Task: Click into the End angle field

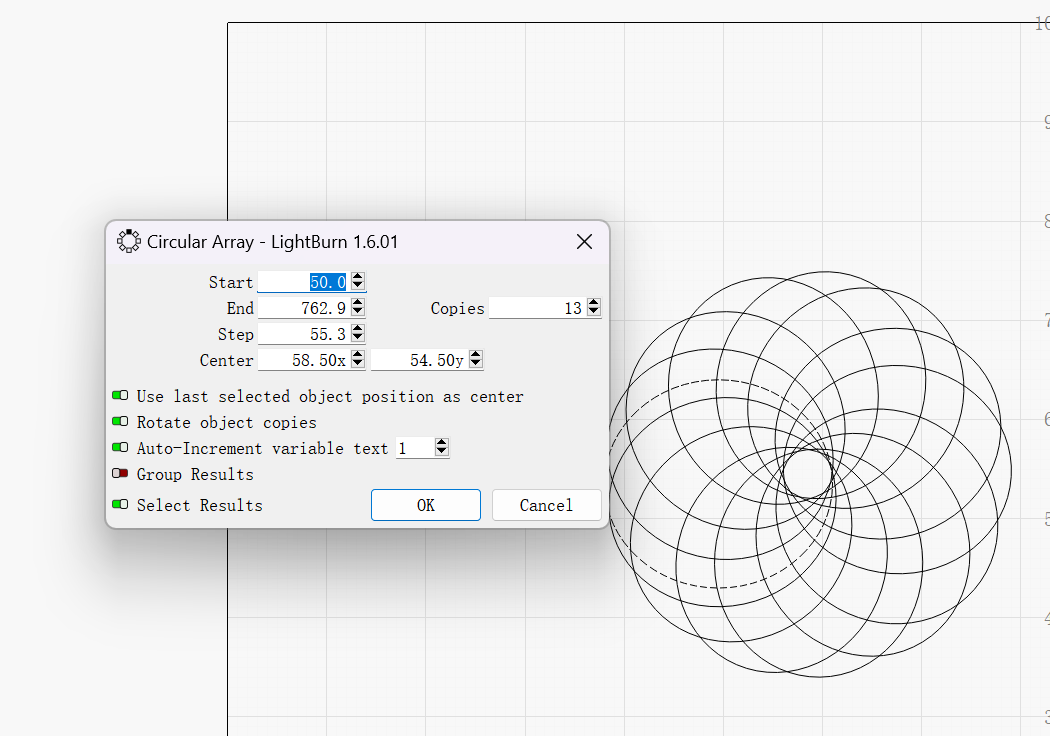Action: (x=304, y=308)
